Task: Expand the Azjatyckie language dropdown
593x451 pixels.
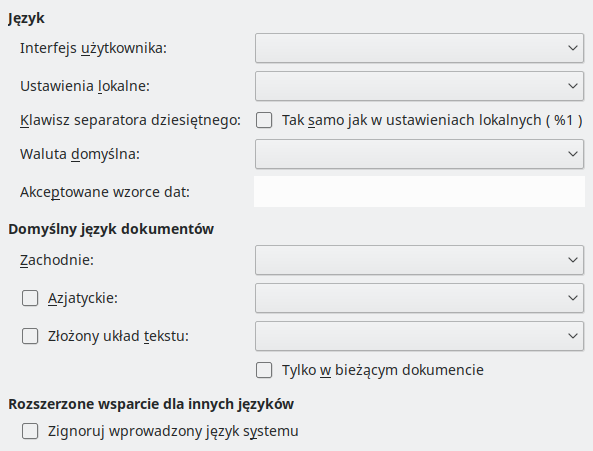Action: (419, 298)
